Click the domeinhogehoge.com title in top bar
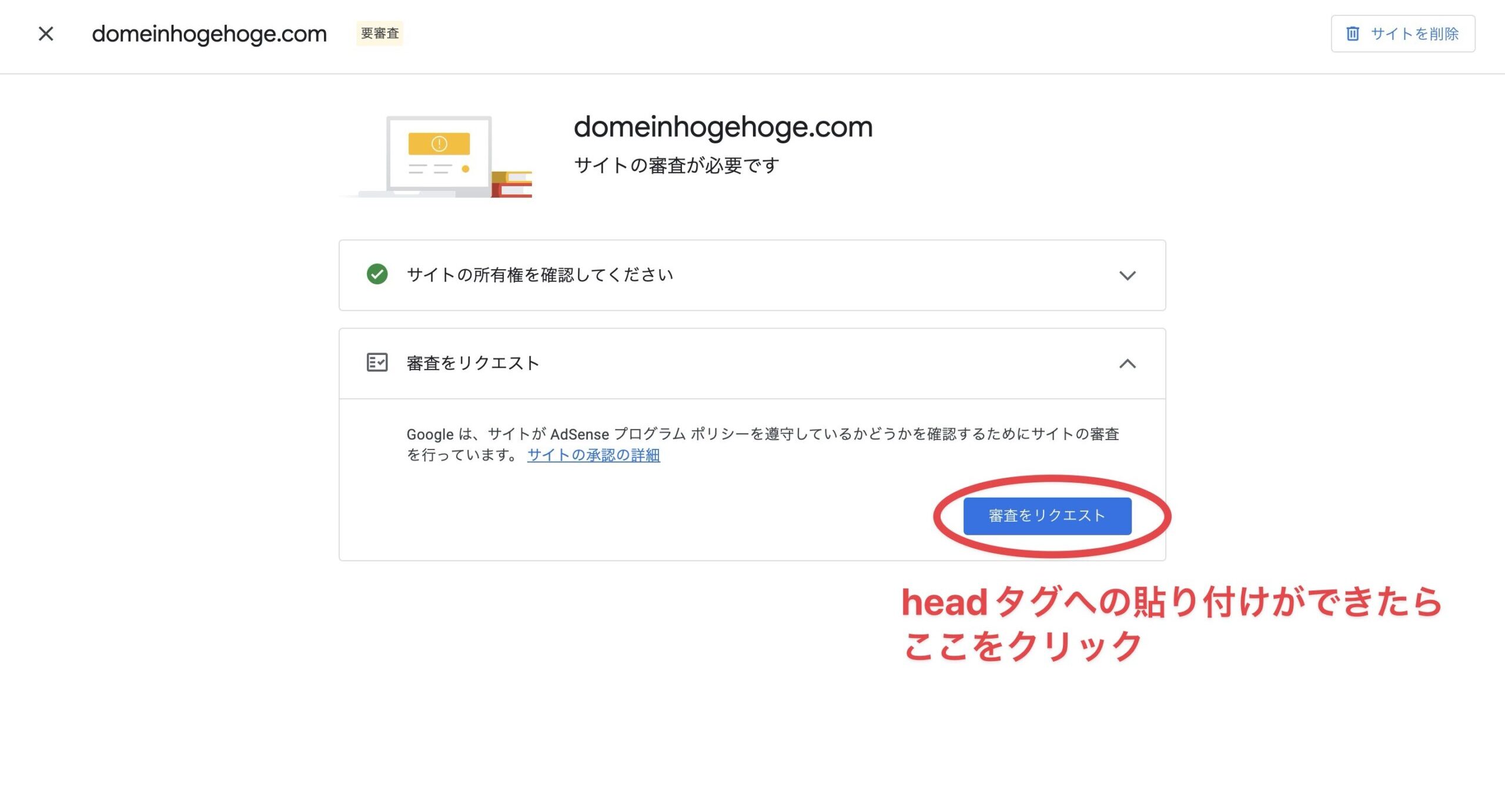 pos(209,34)
